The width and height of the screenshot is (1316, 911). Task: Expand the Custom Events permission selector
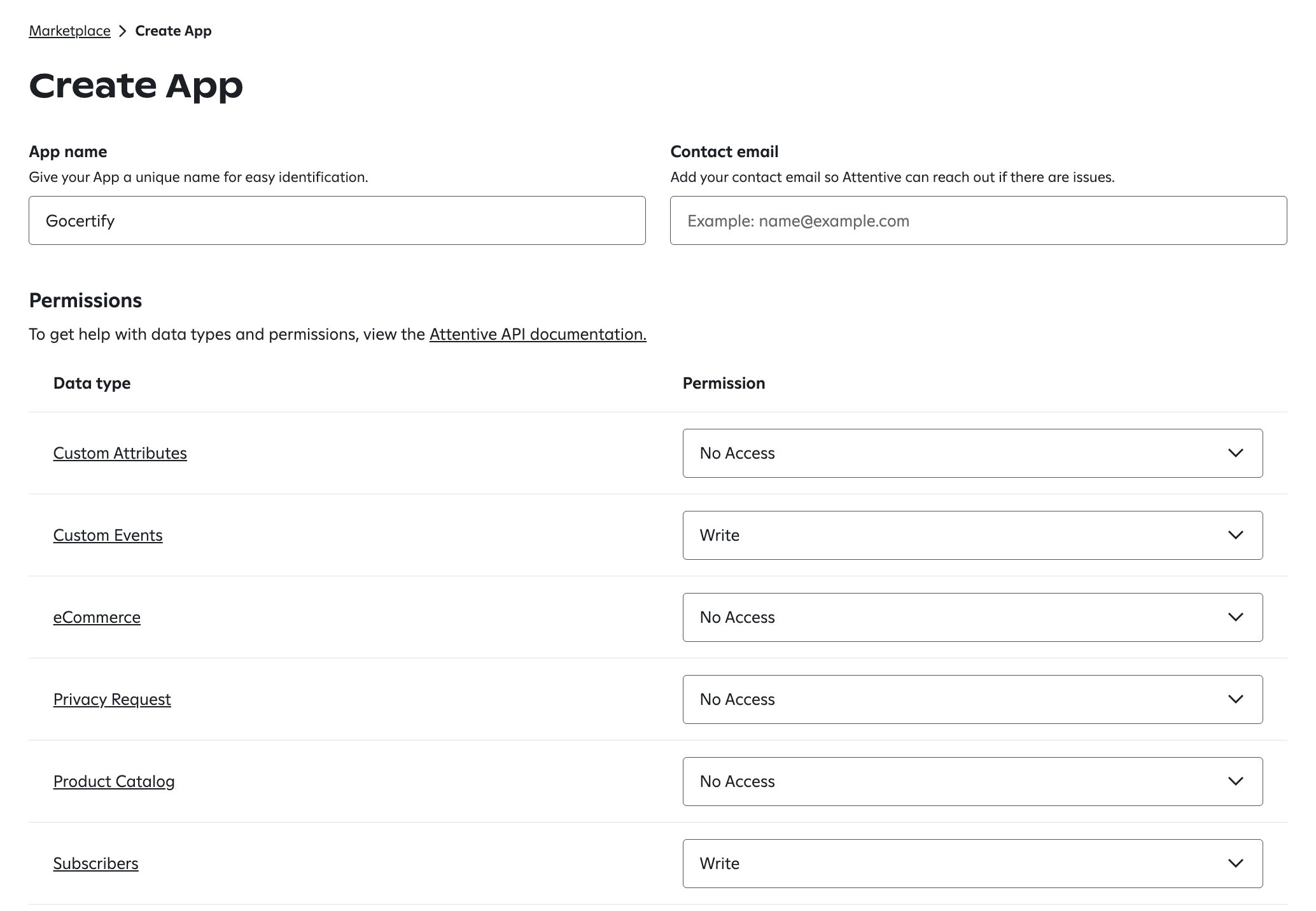972,535
